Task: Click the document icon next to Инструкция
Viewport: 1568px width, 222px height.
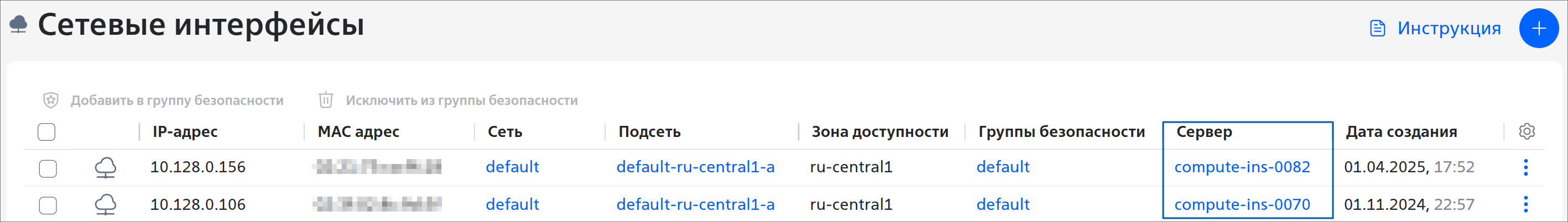Action: pyautogui.click(x=1378, y=29)
